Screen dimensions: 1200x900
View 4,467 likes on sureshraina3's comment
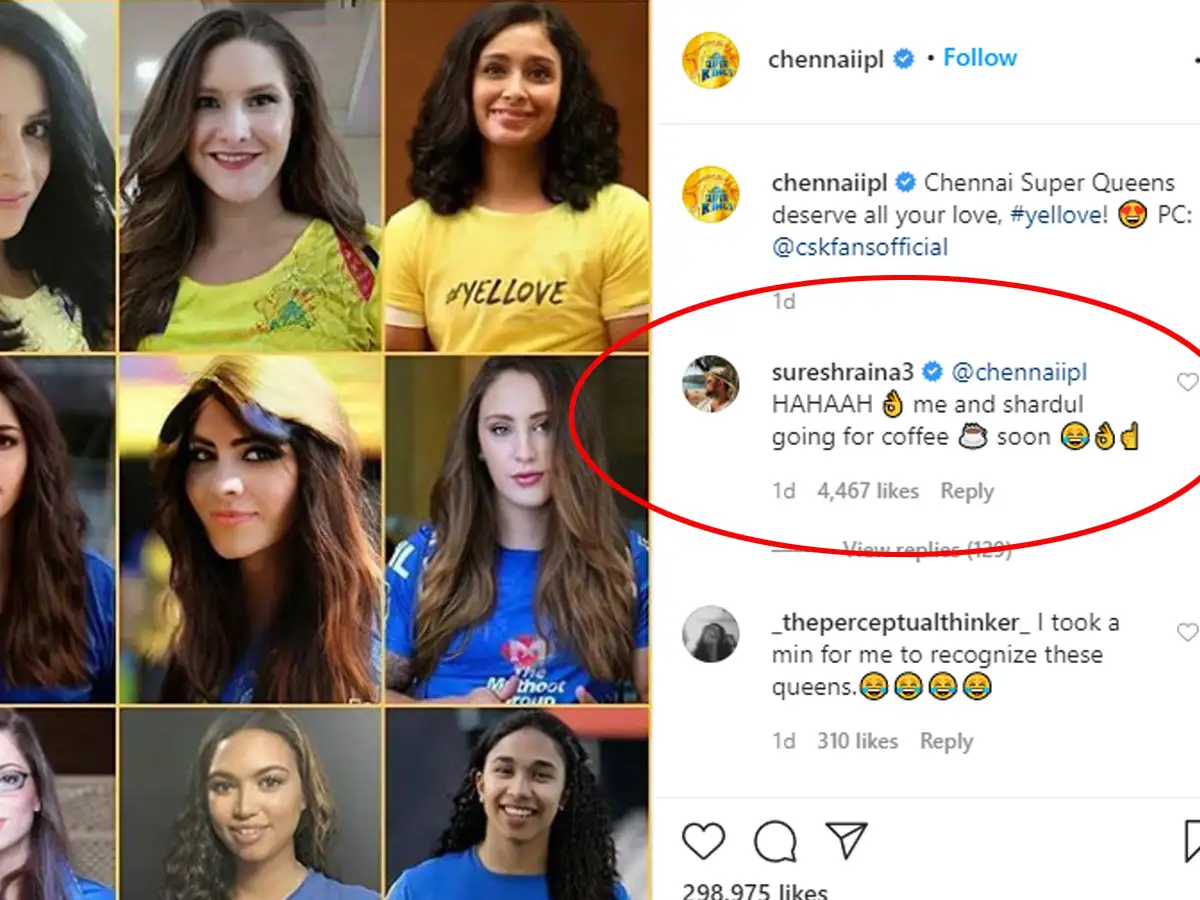[x=867, y=491]
